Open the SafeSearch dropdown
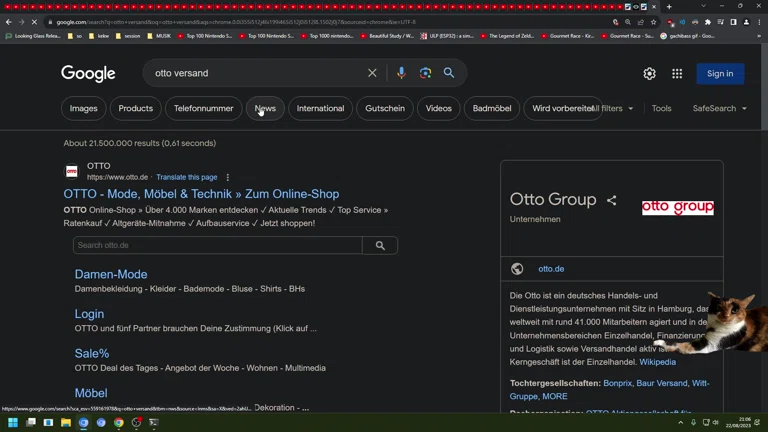Screen dimensions: 768x432 [719, 108]
